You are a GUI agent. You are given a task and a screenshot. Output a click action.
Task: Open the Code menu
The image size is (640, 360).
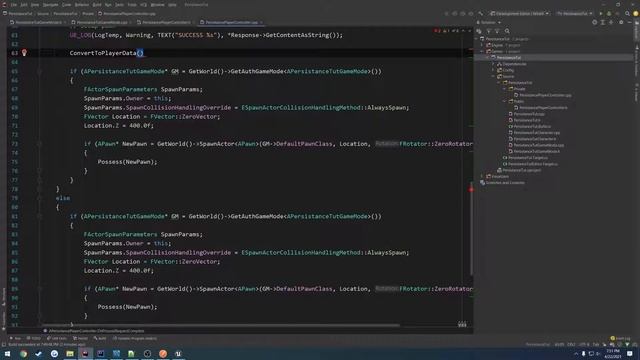click(x=66, y=4)
